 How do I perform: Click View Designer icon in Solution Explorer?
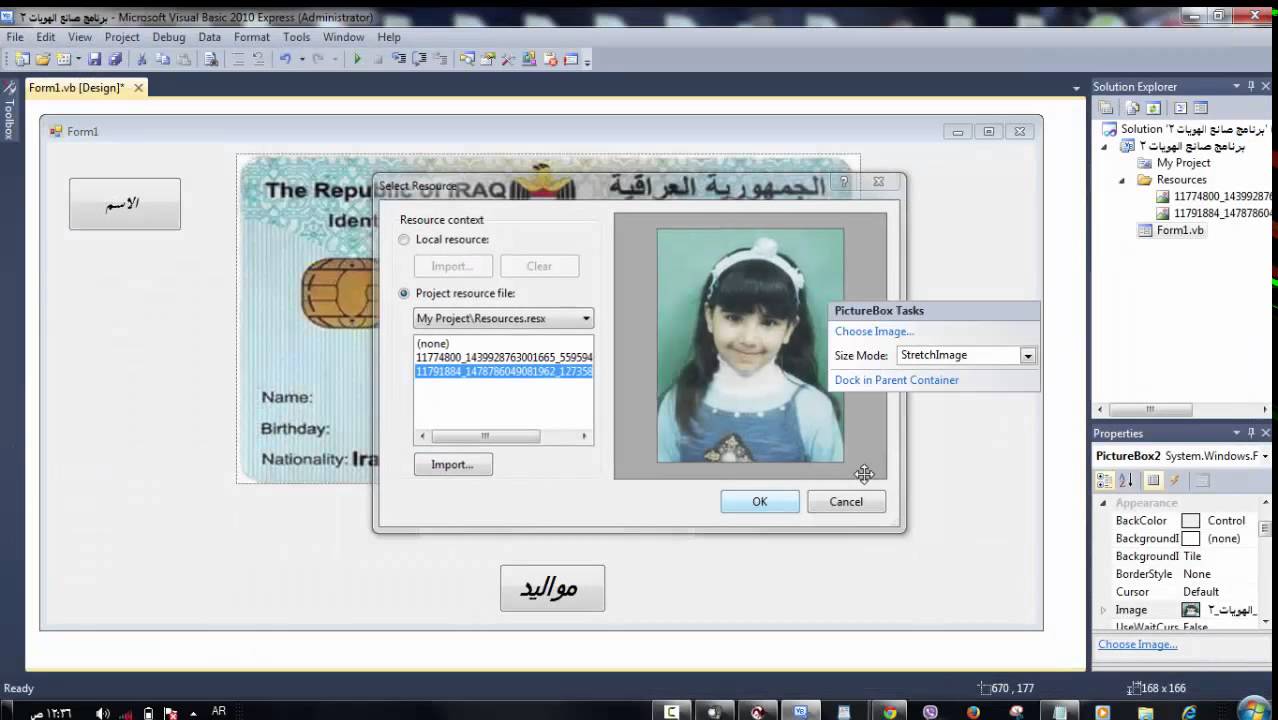[1201, 108]
